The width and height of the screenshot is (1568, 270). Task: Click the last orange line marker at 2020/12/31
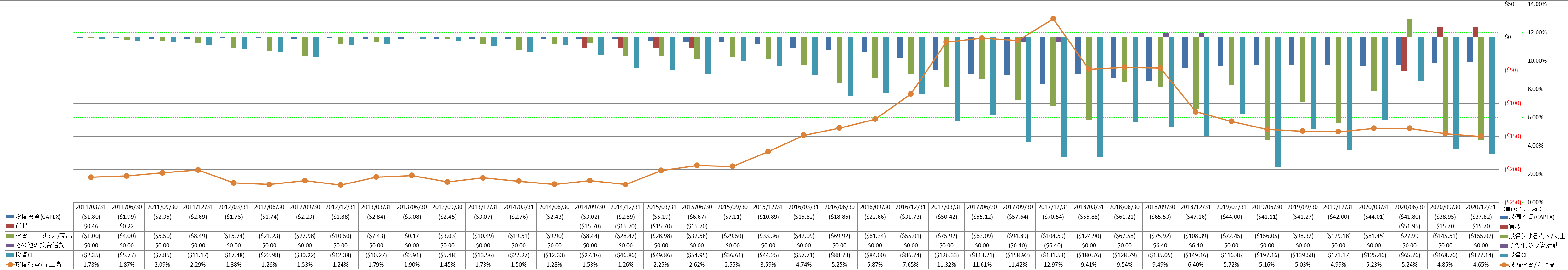pyautogui.click(x=1481, y=137)
